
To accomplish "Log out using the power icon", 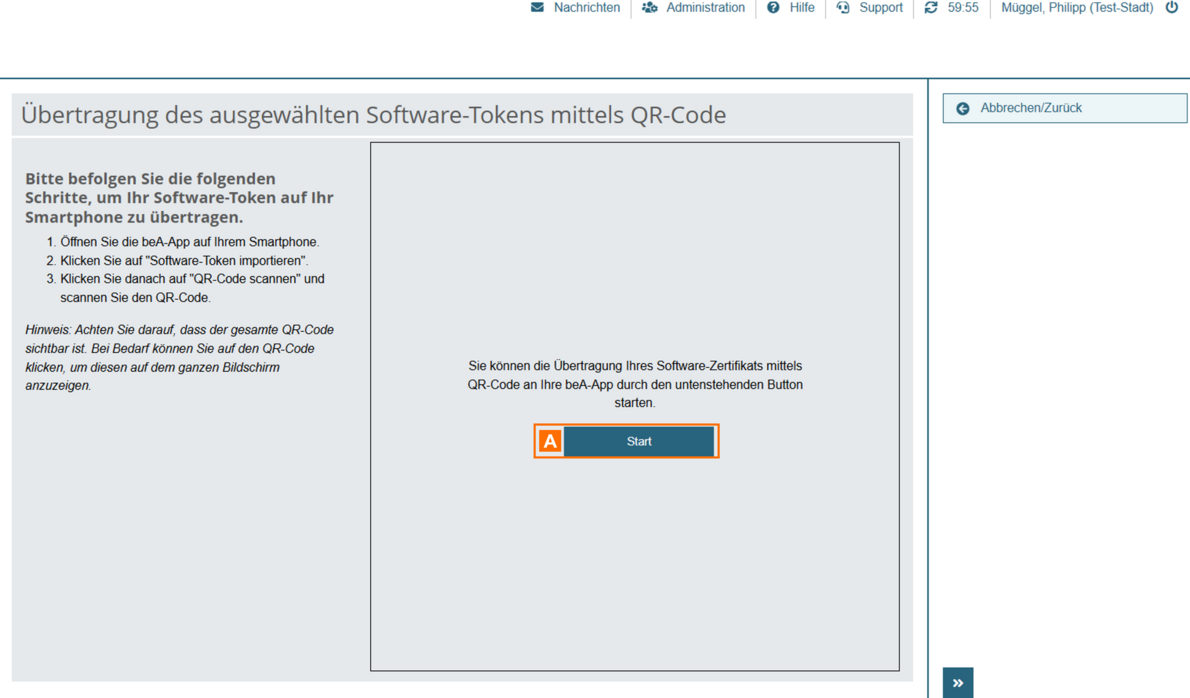I will [x=1172, y=8].
